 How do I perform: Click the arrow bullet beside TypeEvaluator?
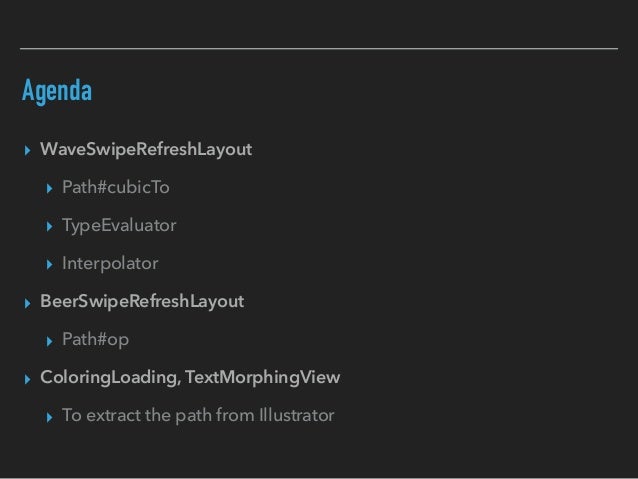[x=49, y=226]
